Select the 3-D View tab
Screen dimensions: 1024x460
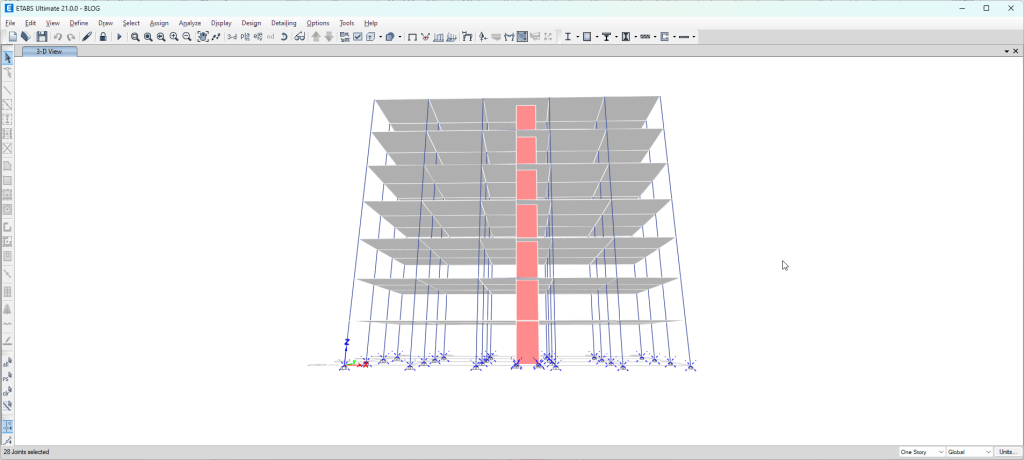[x=49, y=51]
